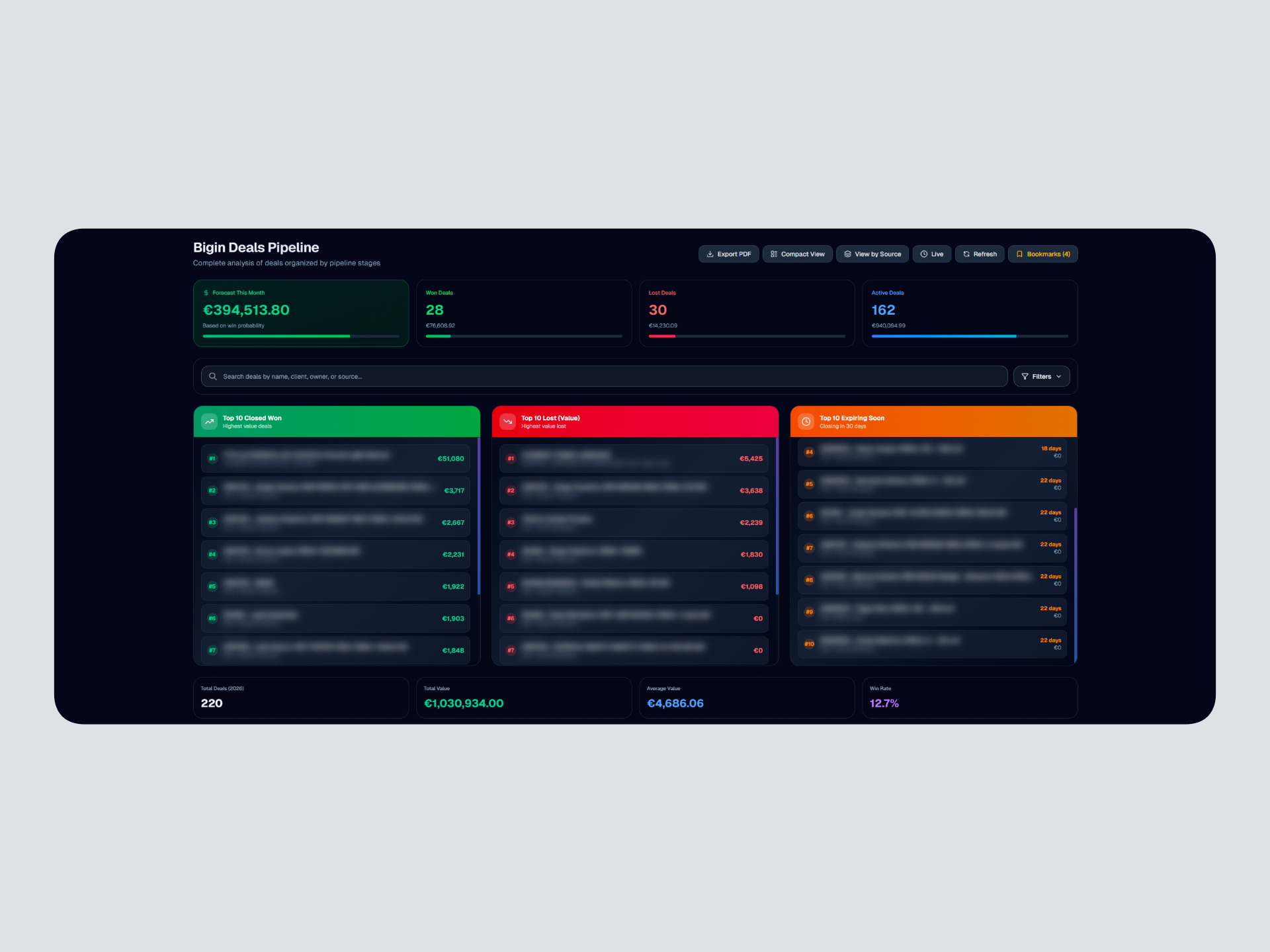Click the funnel icon beside Filters
This screenshot has width=1270, height=952.
click(1024, 376)
